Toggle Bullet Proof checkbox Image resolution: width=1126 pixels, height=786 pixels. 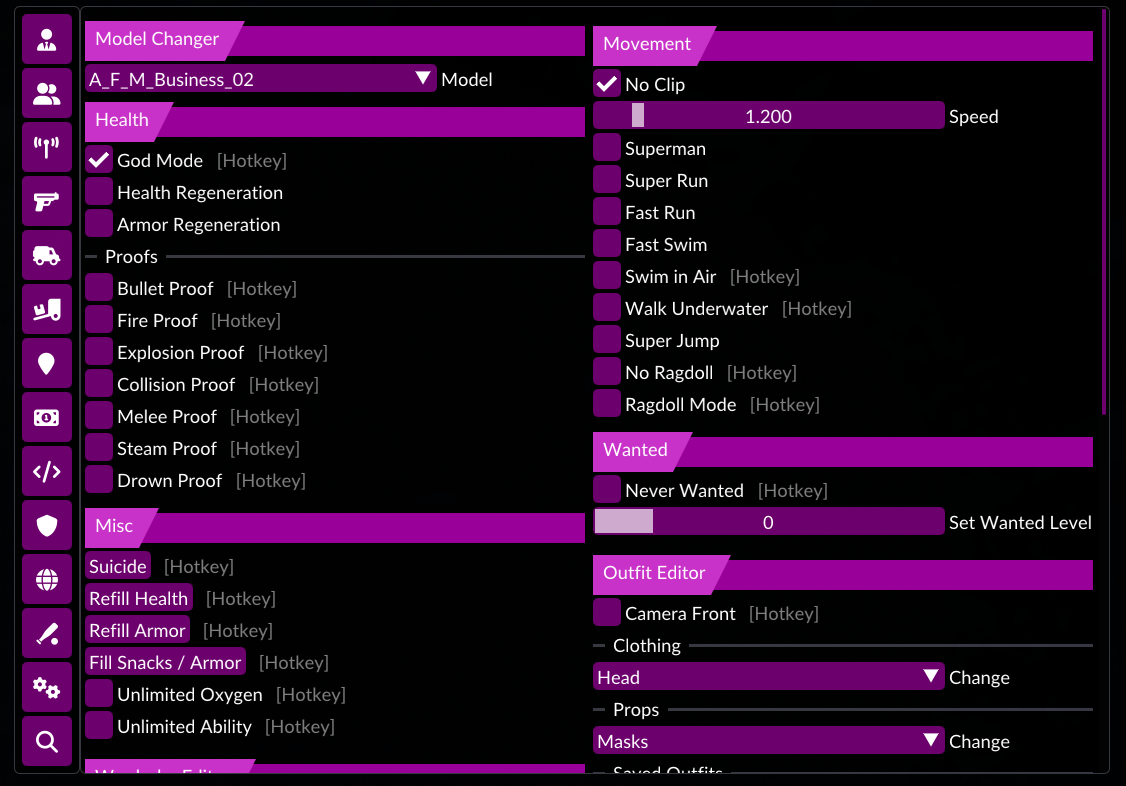(x=99, y=289)
